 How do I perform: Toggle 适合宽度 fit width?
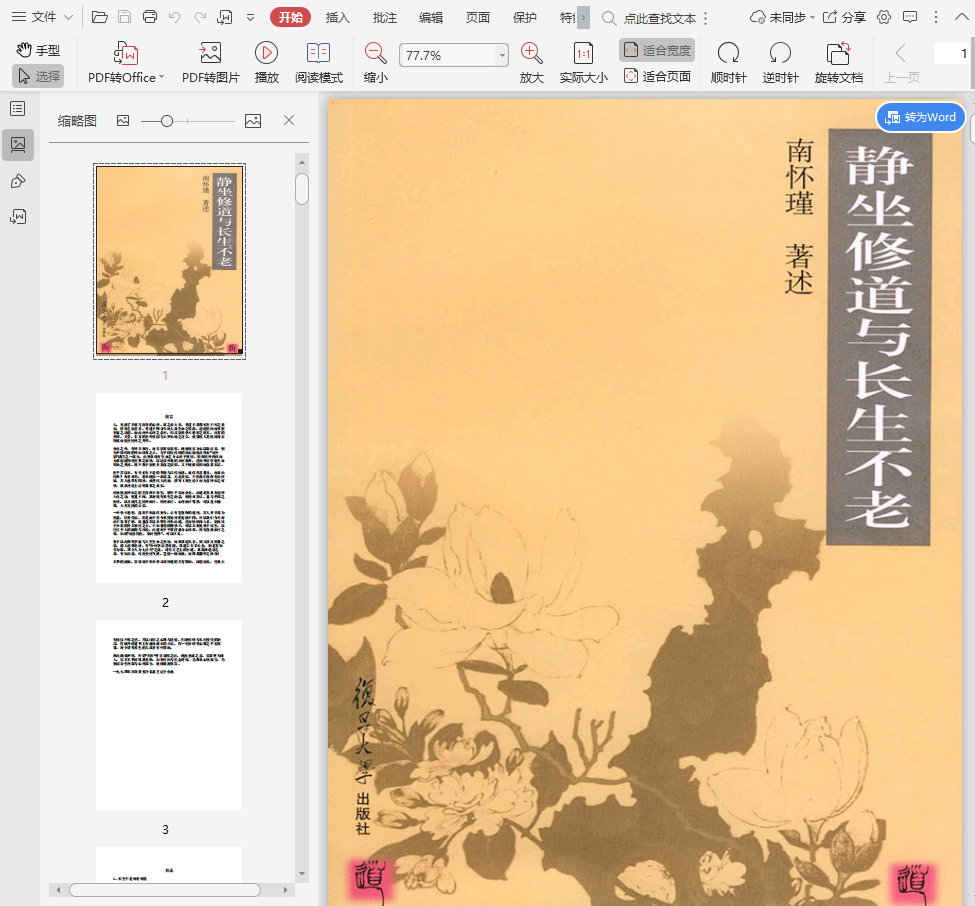pyautogui.click(x=657, y=50)
